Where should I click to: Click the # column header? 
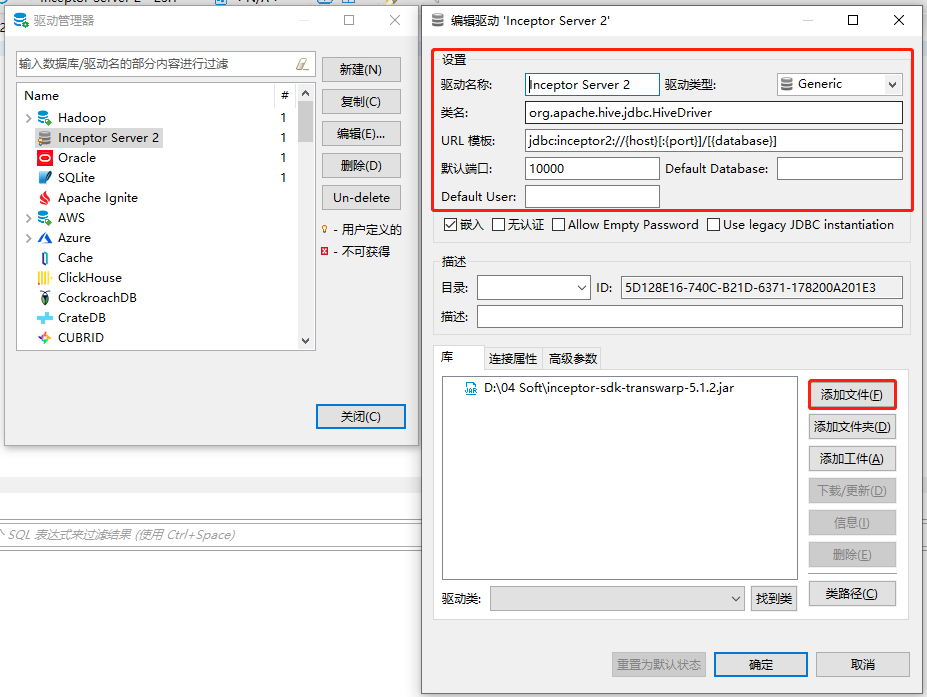tap(284, 95)
